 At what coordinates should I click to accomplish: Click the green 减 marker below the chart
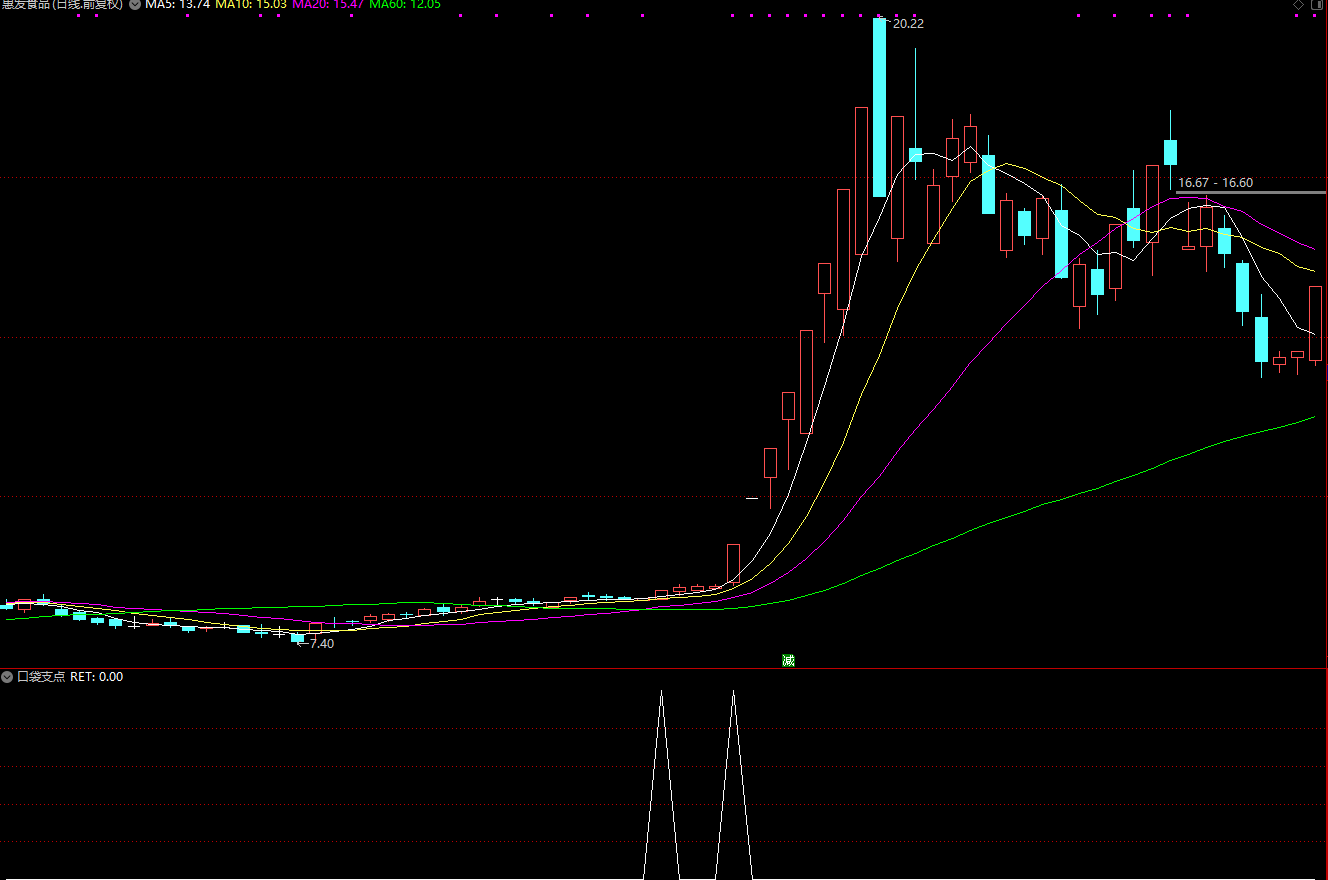coord(788,660)
